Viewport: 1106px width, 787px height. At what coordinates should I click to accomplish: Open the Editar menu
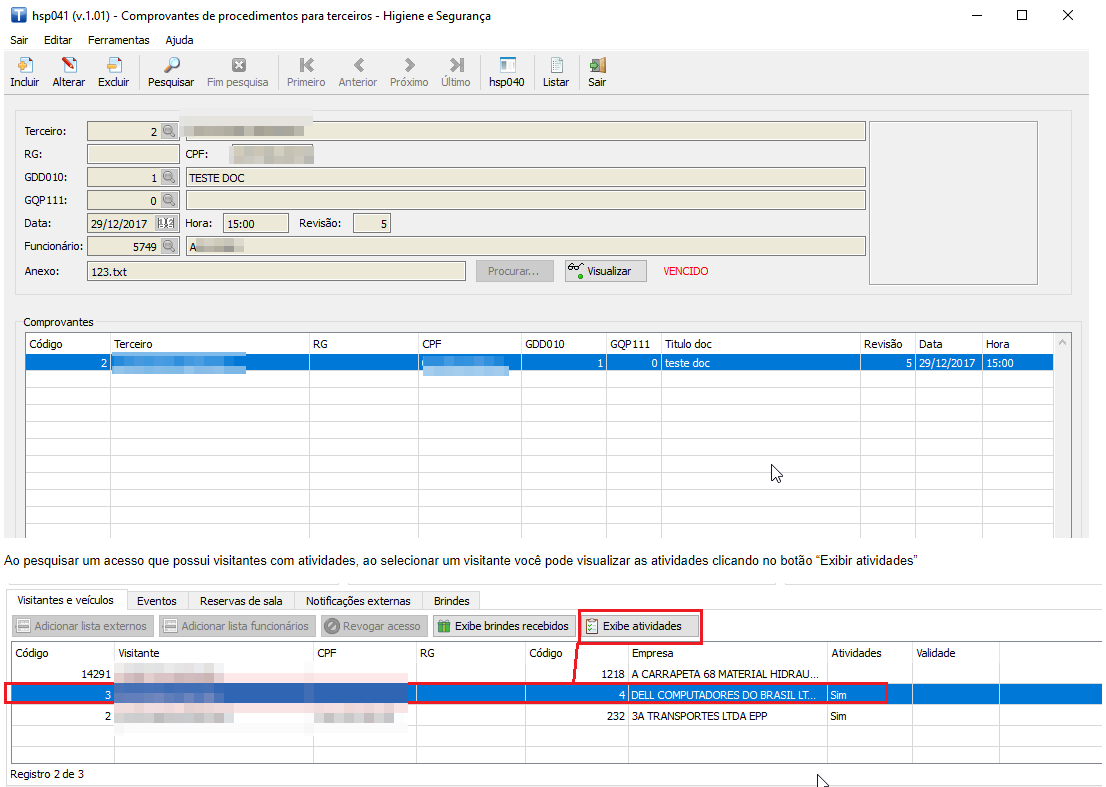click(x=58, y=40)
